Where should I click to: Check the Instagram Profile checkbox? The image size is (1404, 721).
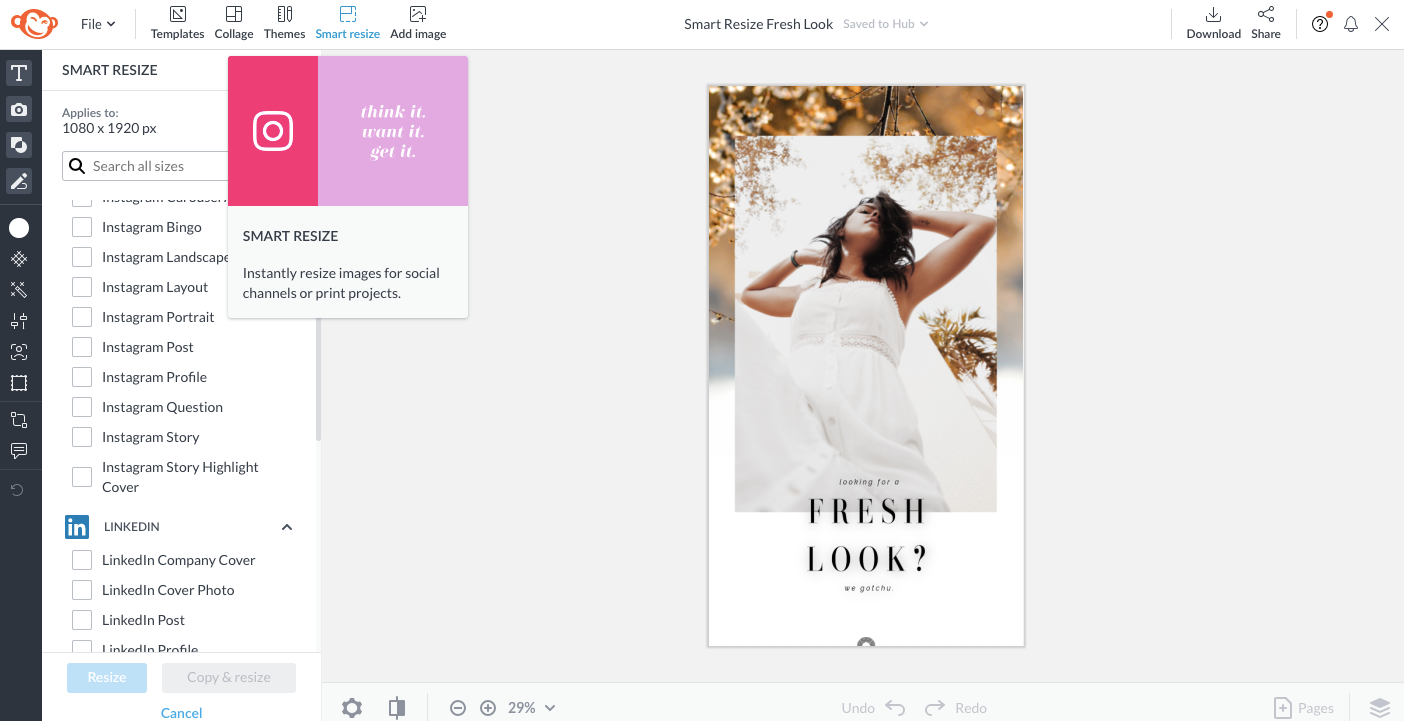(x=82, y=377)
